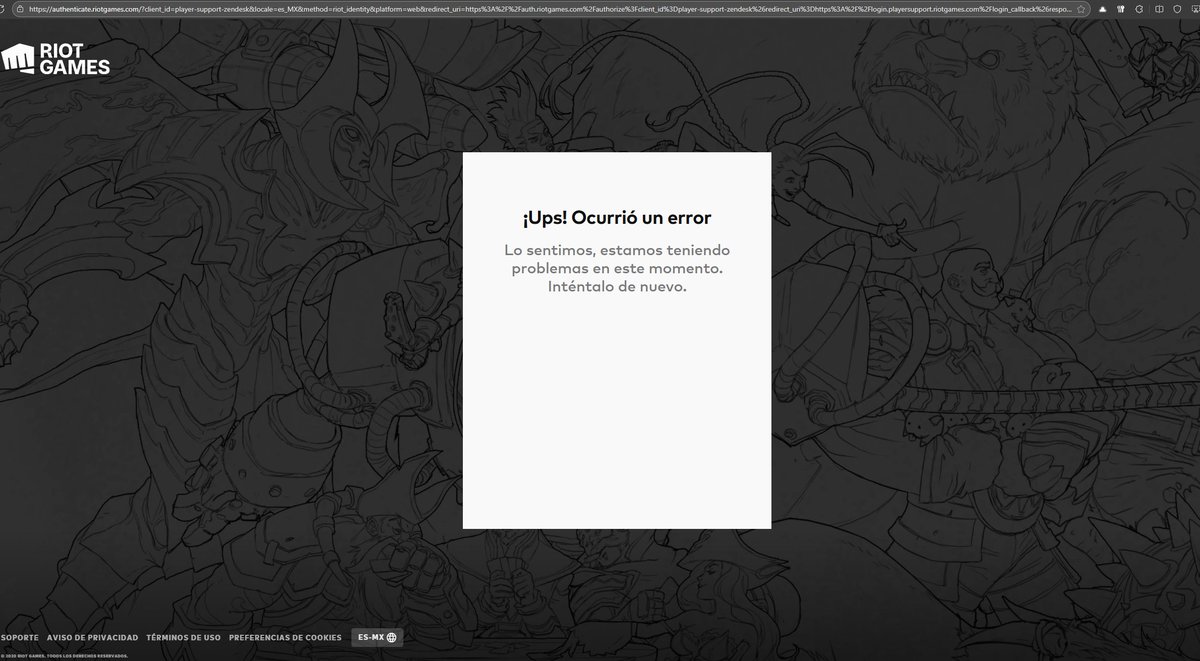The image size is (1200, 661).
Task: Open PREFERENCIAS DE COOKIES in the footer
Action: tap(285, 637)
